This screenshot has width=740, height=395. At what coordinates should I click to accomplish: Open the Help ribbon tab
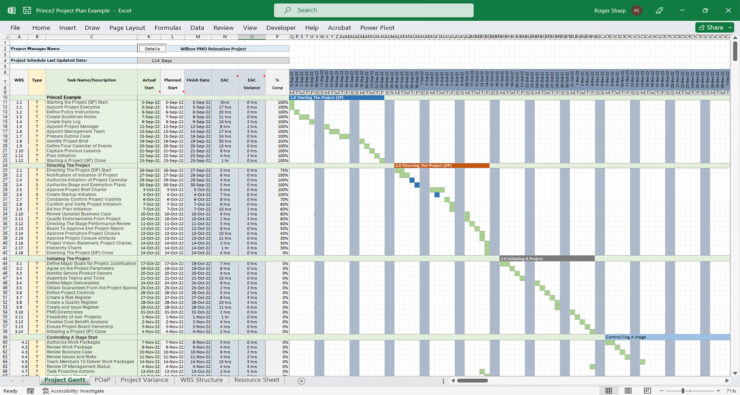click(x=311, y=28)
